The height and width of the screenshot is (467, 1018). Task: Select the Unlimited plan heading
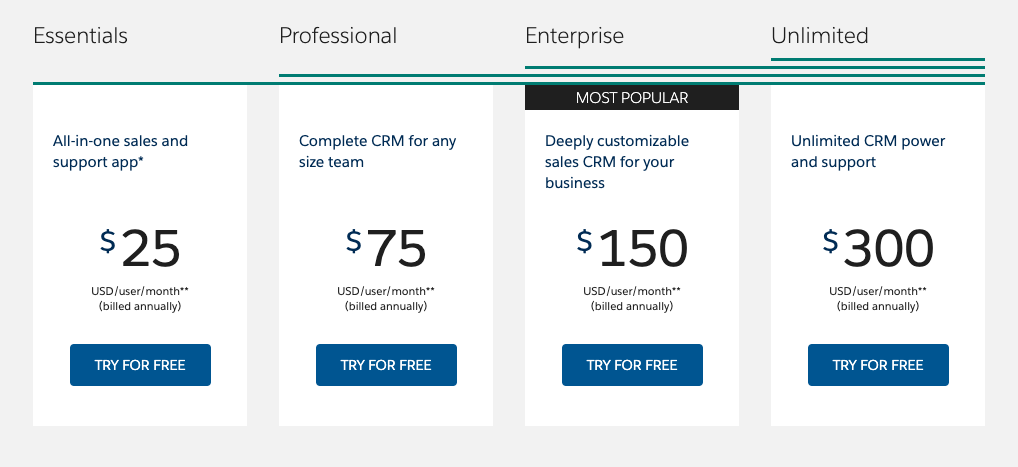pos(819,35)
